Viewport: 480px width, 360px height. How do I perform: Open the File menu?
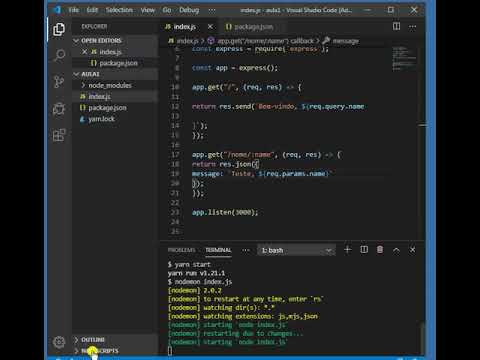(x=74, y=10)
